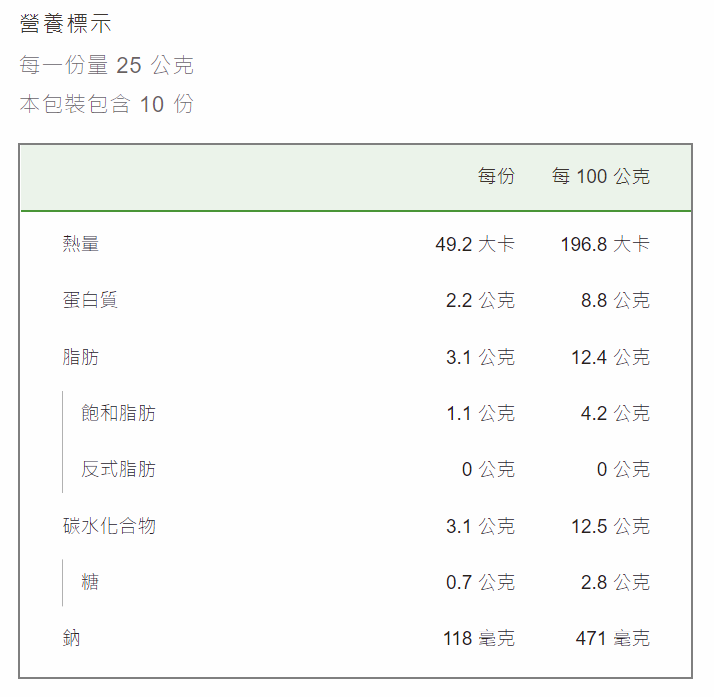Viewport: 714px width, 697px height.
Task: Click the 每 100 公克 column header
Action: point(601,176)
